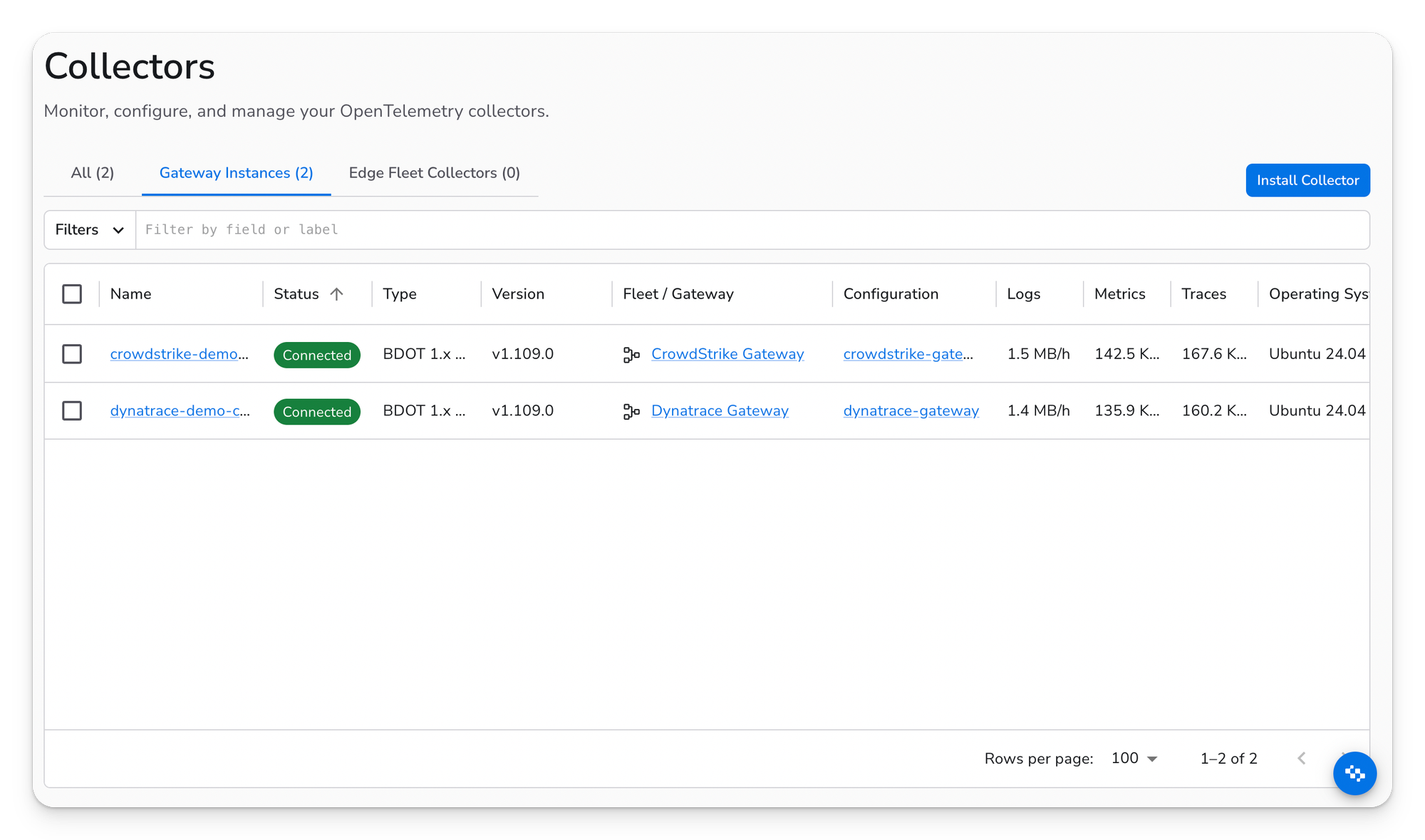Expand the Filters dropdown
The image size is (1425, 840).
[x=90, y=230]
